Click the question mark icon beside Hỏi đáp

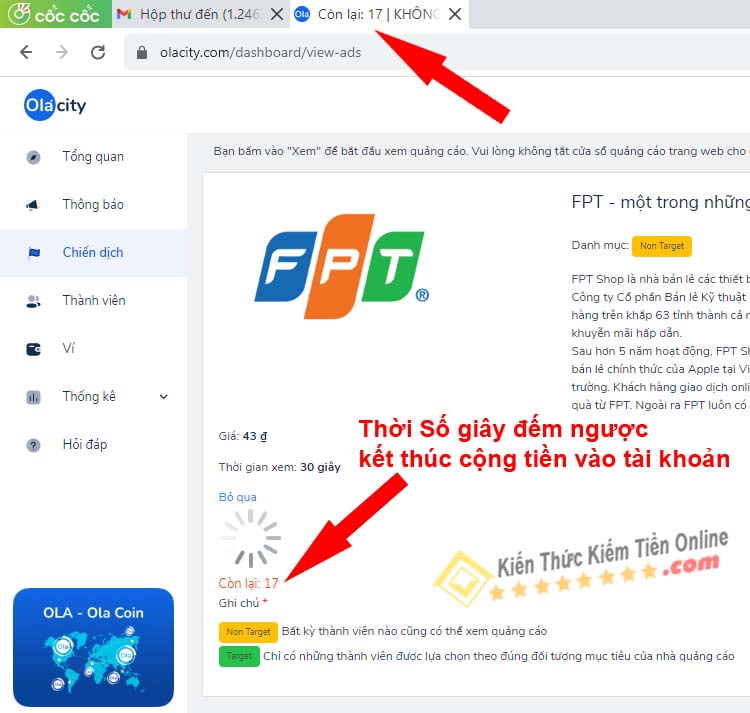[33, 445]
